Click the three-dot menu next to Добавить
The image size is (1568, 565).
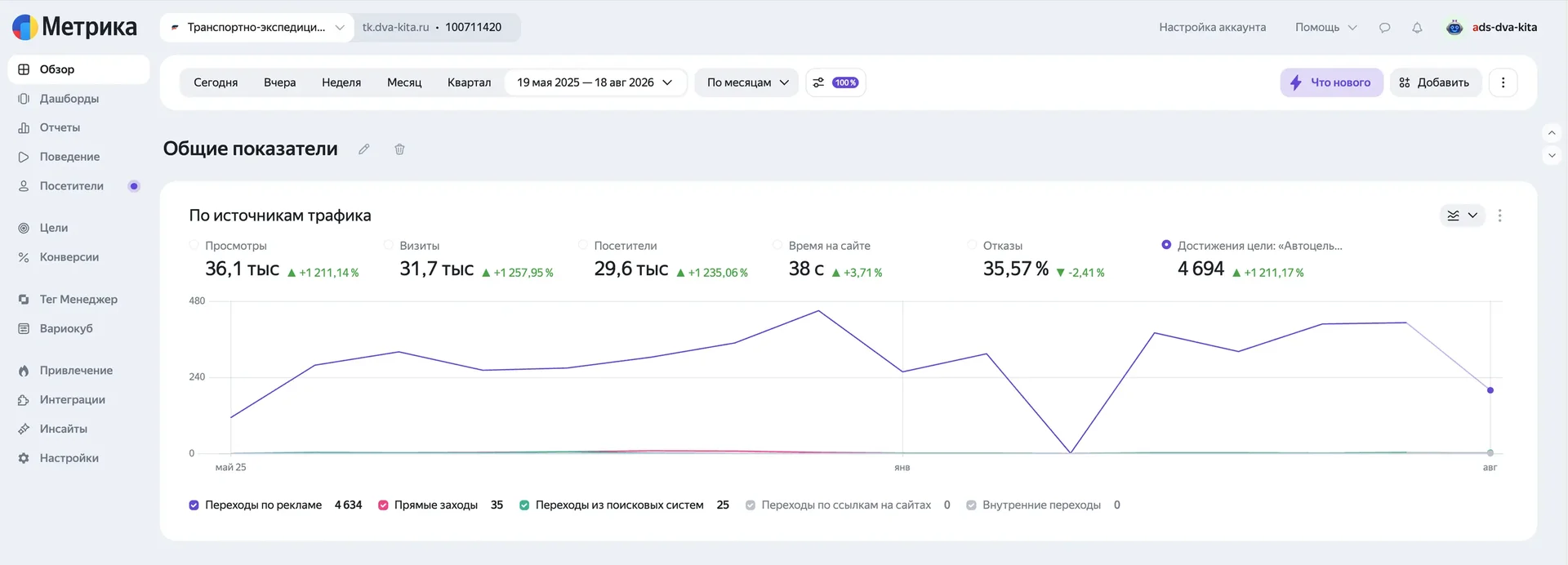(x=1503, y=82)
